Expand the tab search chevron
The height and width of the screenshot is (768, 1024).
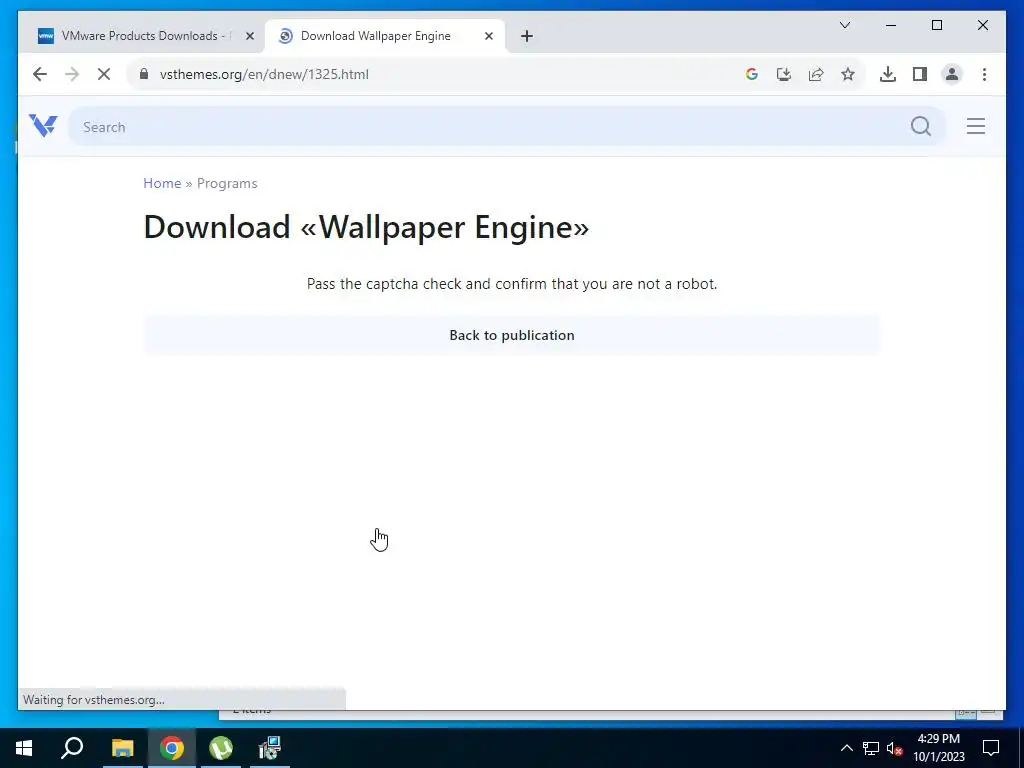coord(844,25)
